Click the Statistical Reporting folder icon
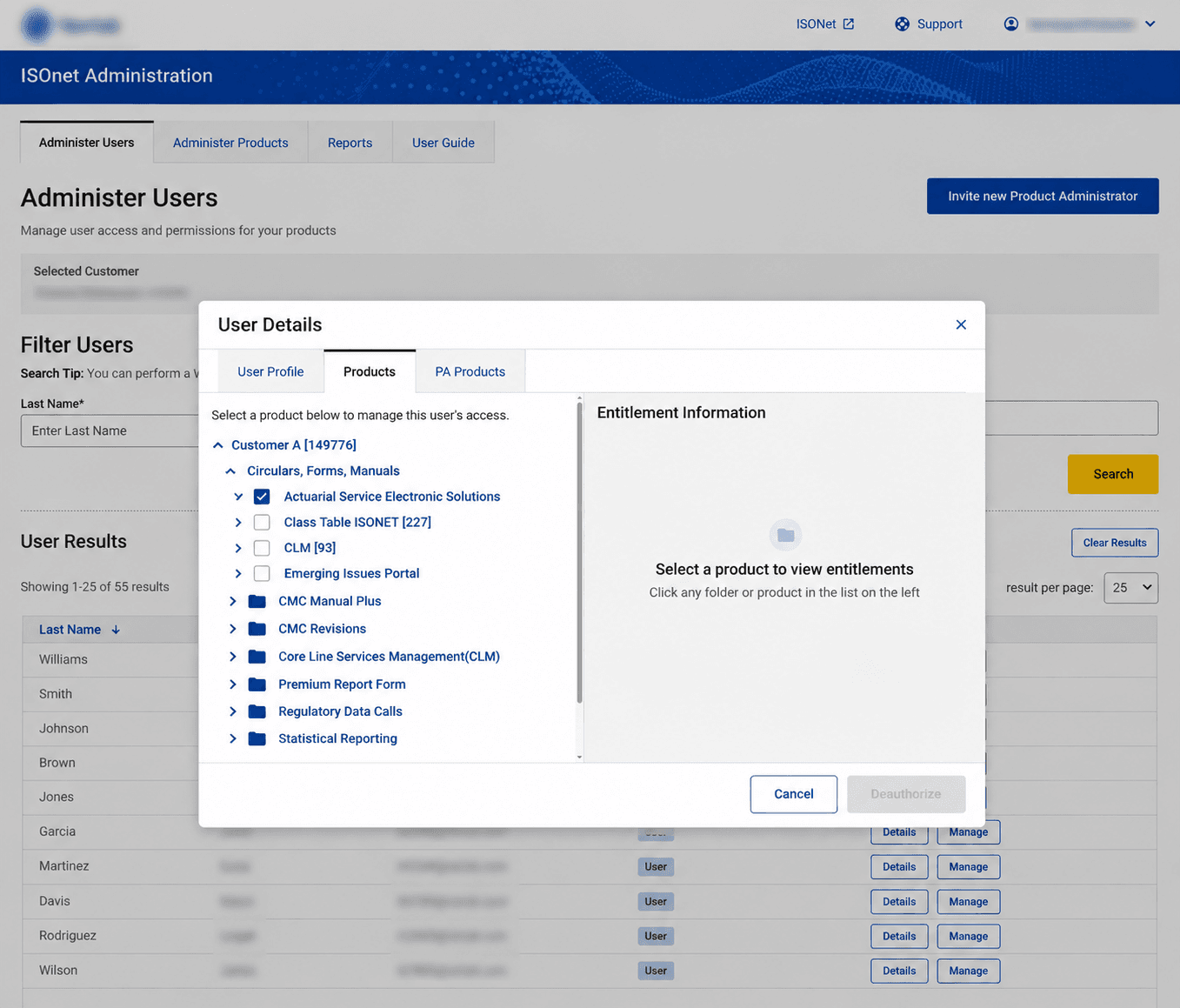 pyautogui.click(x=257, y=738)
